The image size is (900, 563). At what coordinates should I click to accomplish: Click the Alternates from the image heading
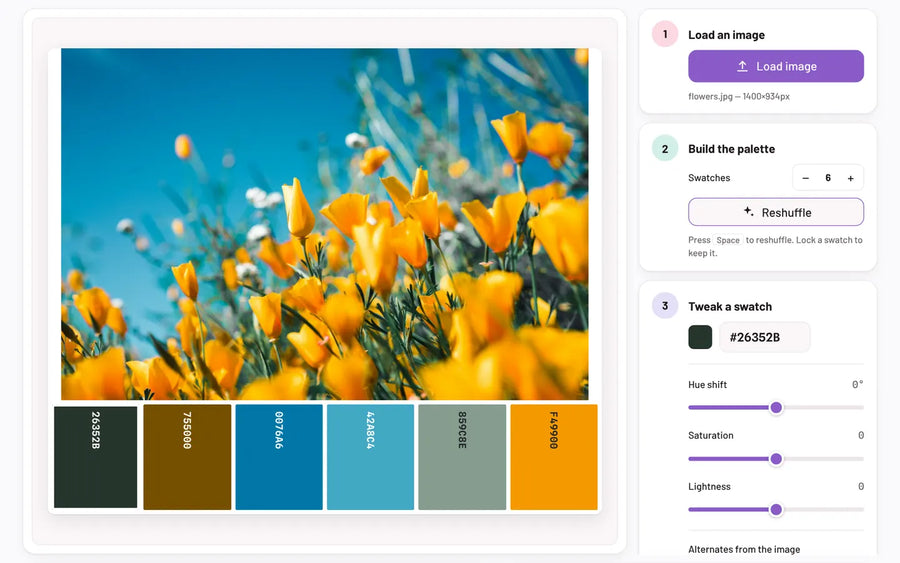[744, 549]
